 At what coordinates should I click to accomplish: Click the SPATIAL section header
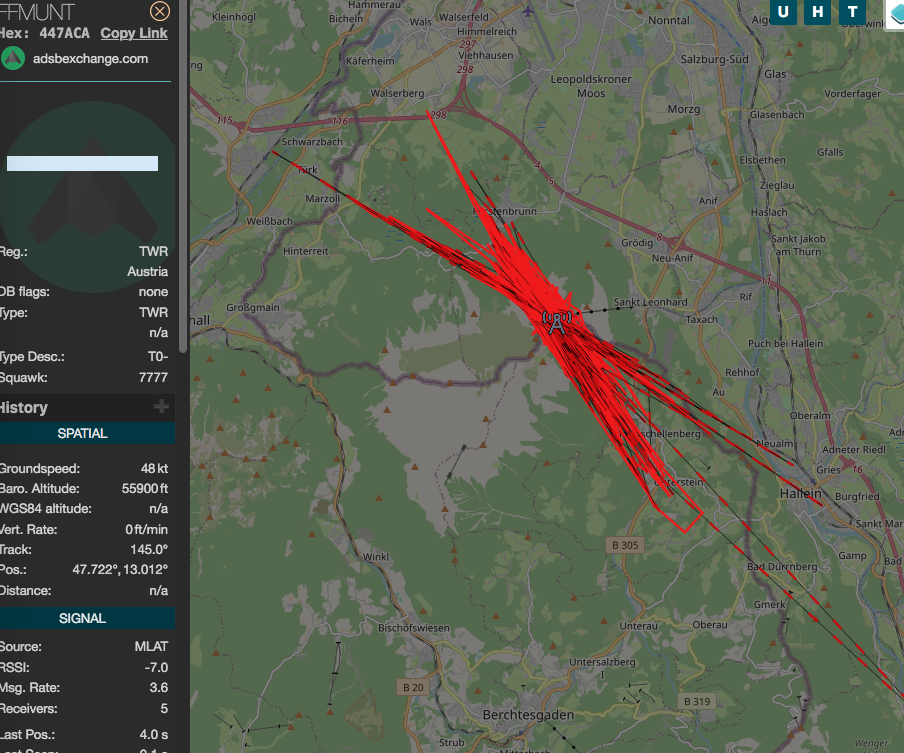(82, 434)
